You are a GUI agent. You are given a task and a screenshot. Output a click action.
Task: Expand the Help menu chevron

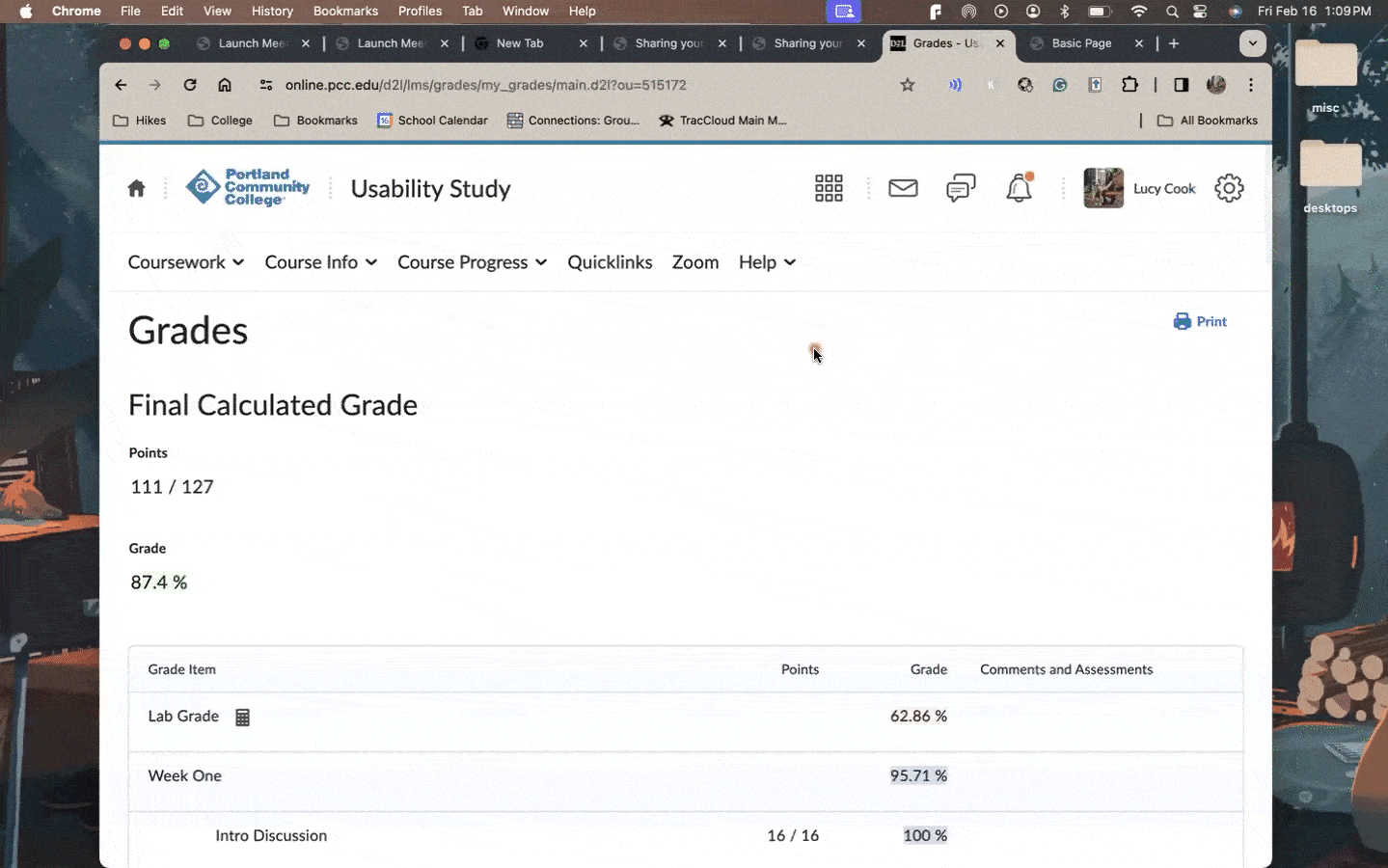791,262
